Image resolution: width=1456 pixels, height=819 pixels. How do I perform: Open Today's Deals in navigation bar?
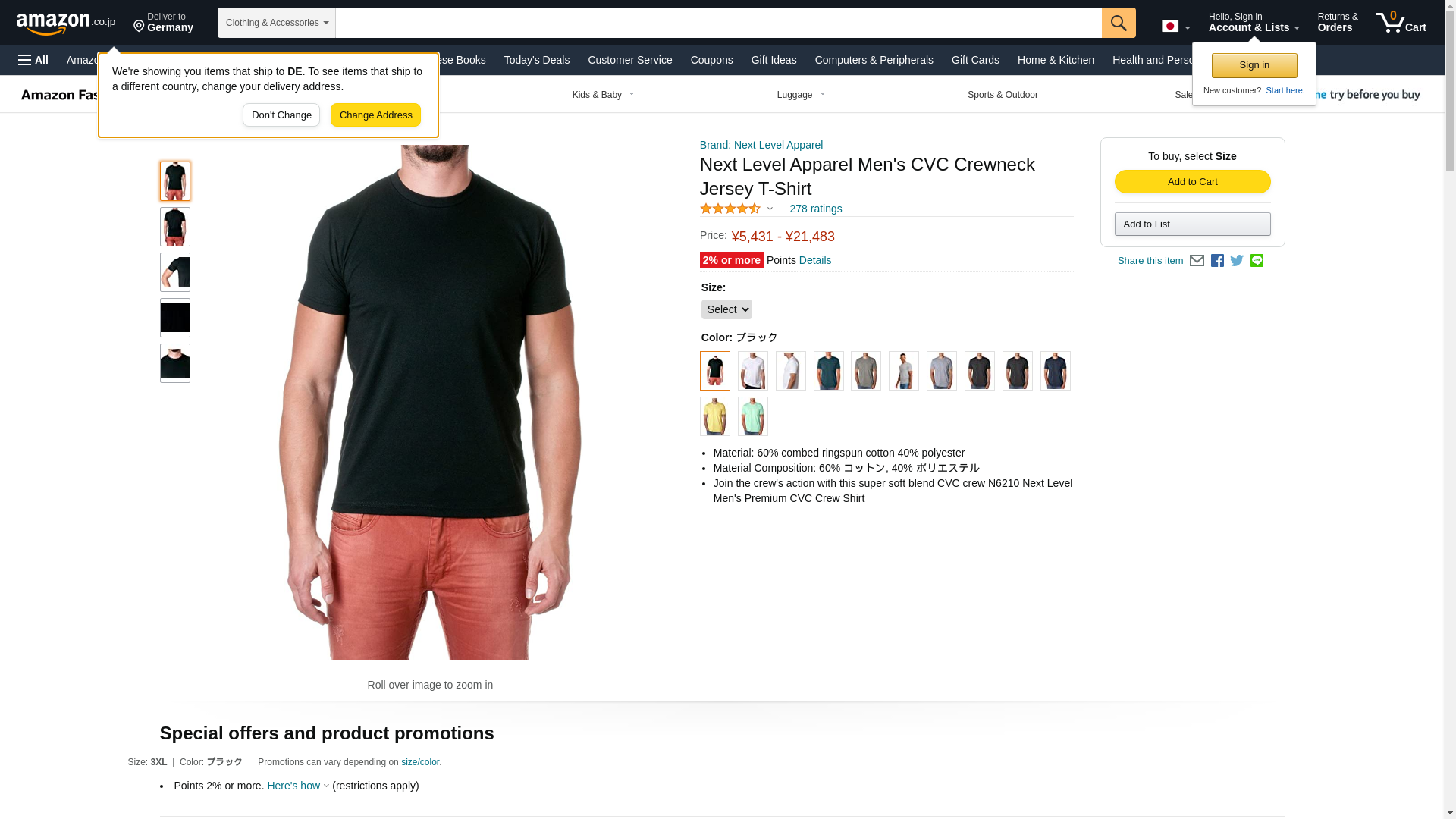537,60
